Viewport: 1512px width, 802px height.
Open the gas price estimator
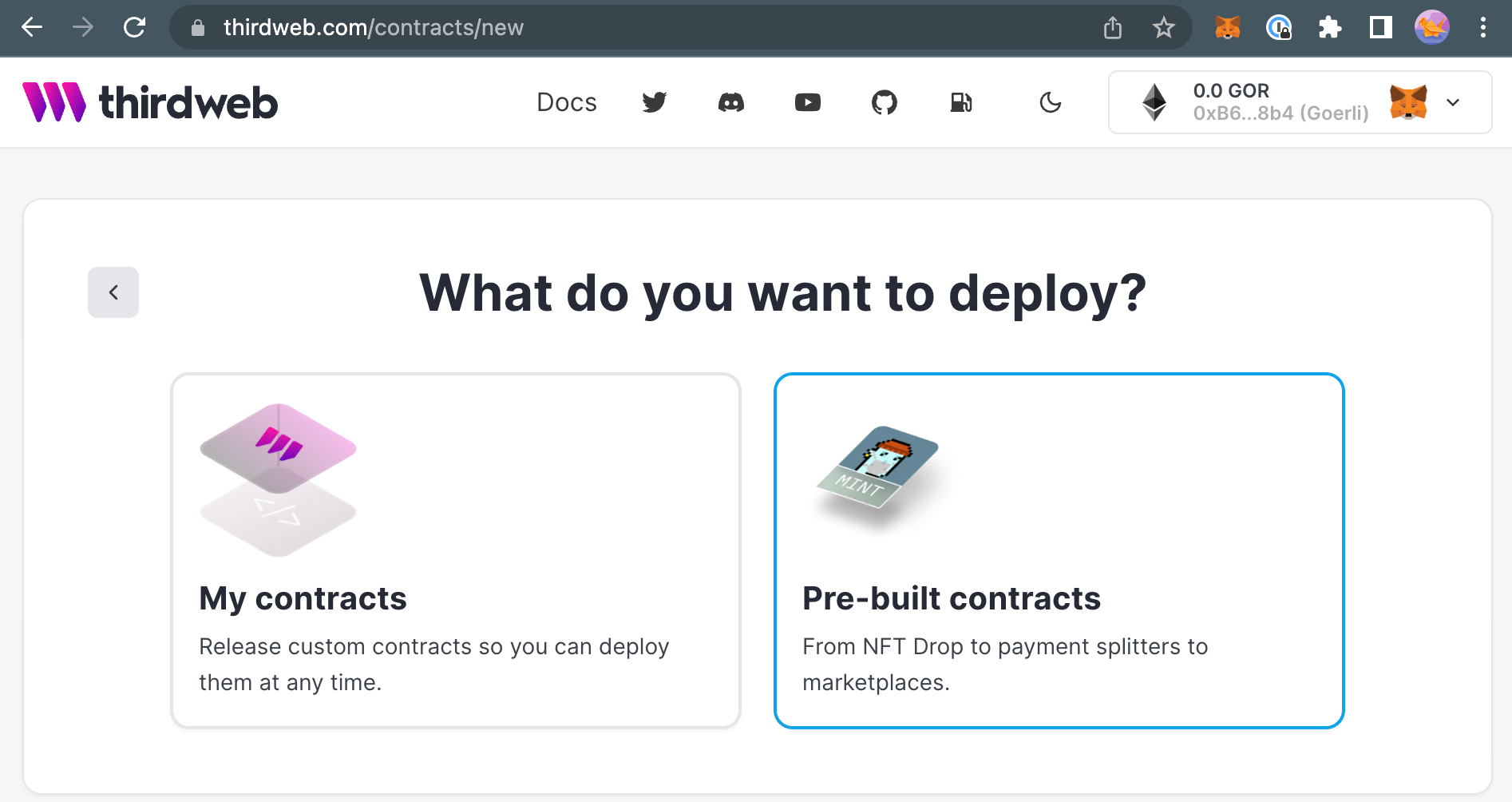(961, 102)
